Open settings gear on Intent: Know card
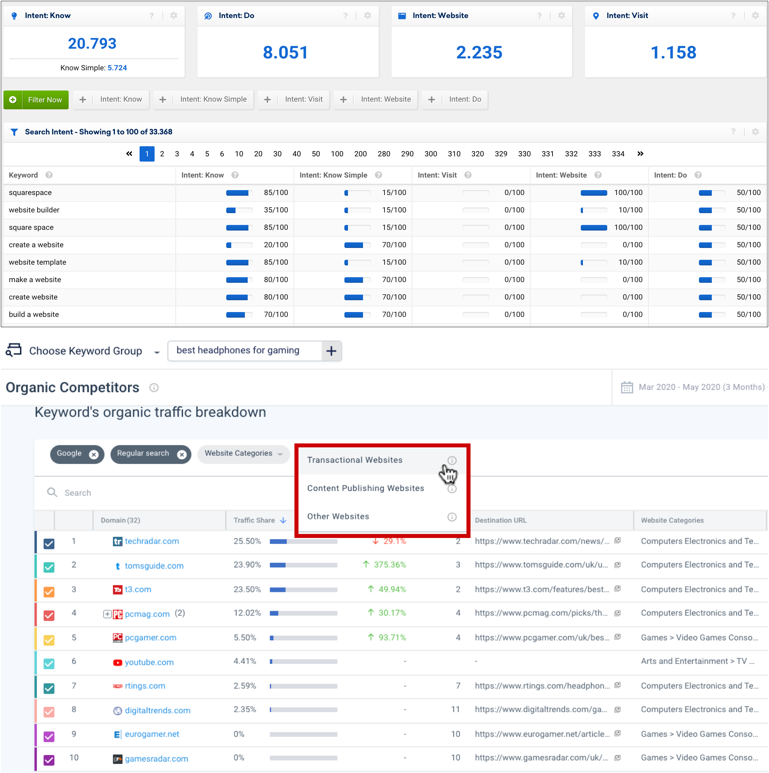 [x=174, y=16]
